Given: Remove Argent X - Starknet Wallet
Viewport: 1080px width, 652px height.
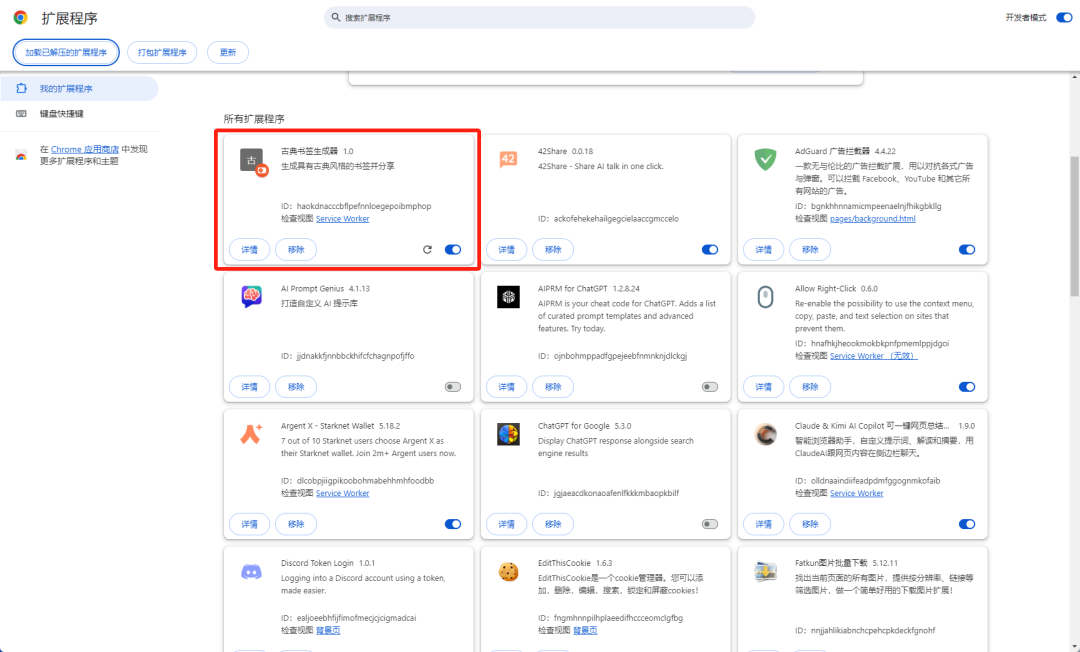Looking at the screenshot, I should point(296,524).
